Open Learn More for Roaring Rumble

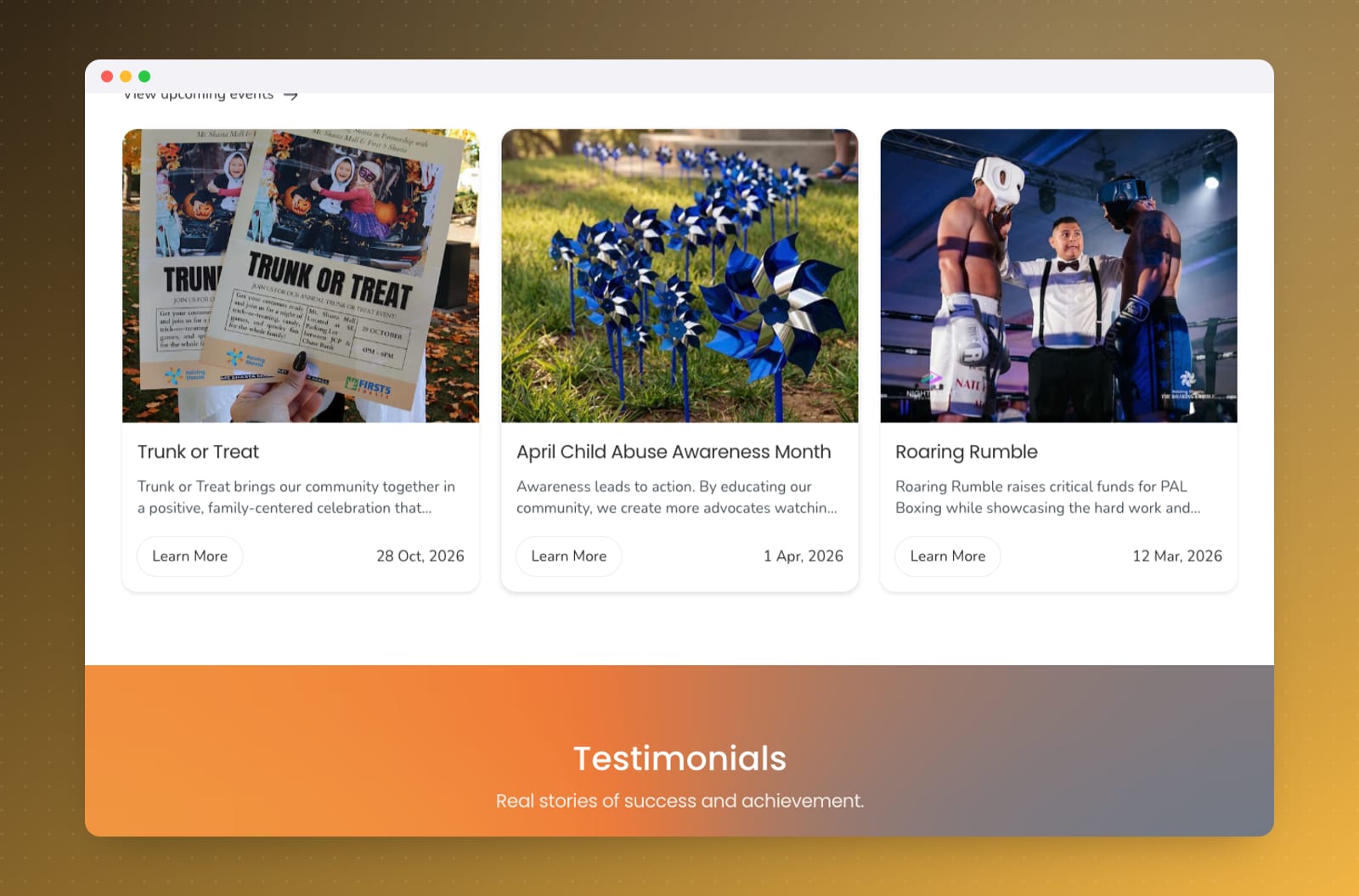click(x=948, y=556)
